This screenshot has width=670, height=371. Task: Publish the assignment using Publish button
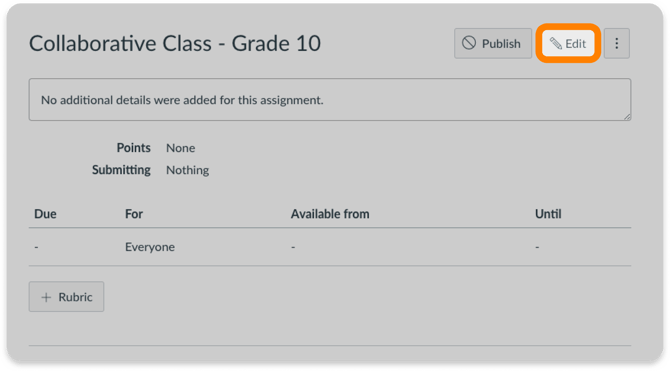click(x=493, y=43)
